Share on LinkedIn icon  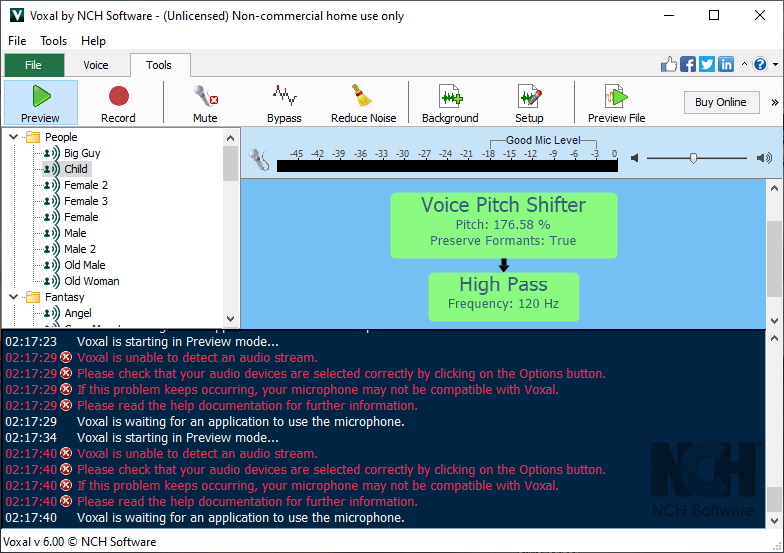pos(726,64)
